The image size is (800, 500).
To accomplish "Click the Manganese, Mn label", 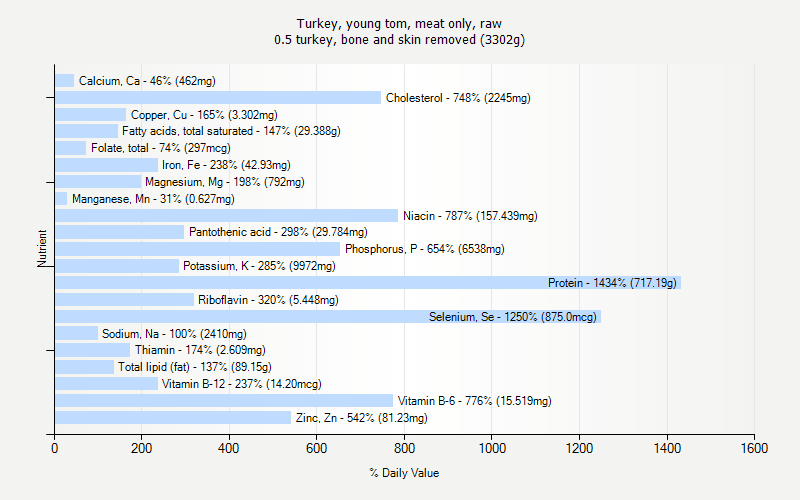I will (153, 199).
